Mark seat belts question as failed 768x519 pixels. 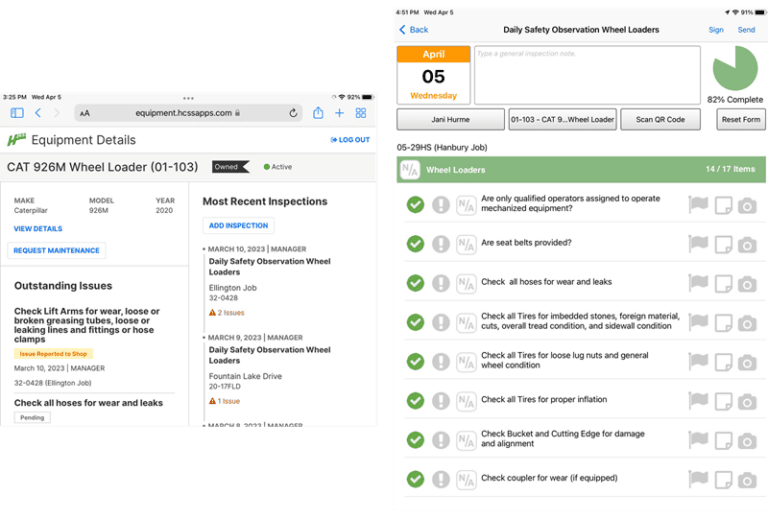pos(441,244)
